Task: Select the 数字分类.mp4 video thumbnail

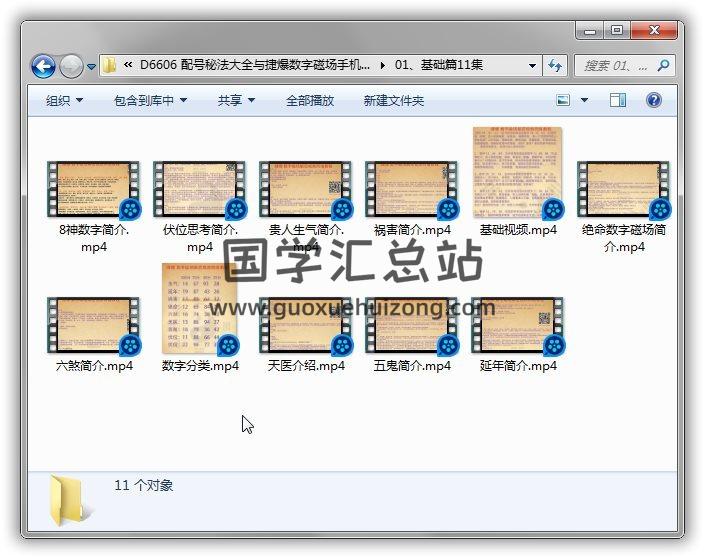Action: click(x=200, y=309)
